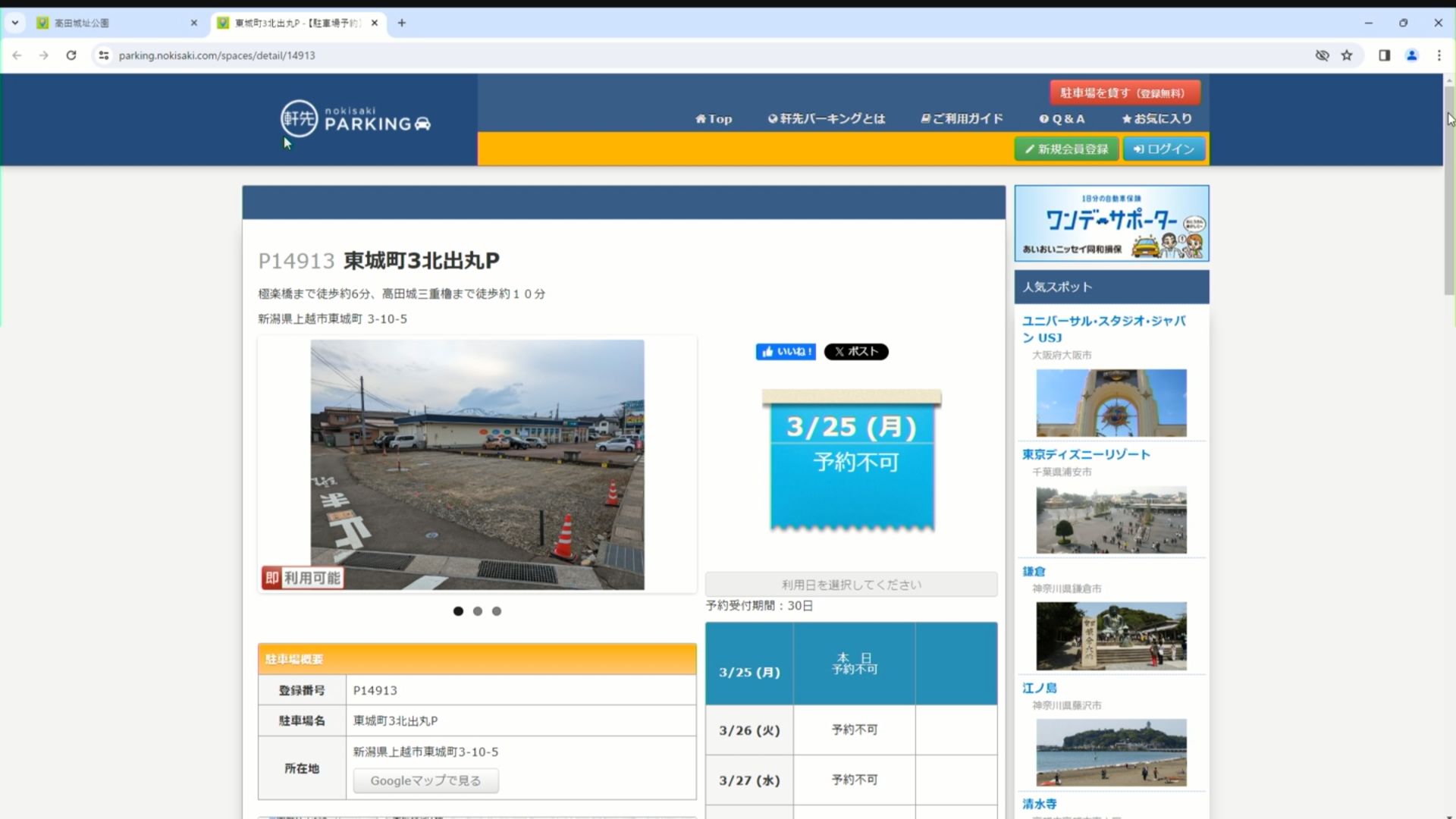1456x819 pixels.
Task: Click the reload page icon
Action: [x=71, y=55]
